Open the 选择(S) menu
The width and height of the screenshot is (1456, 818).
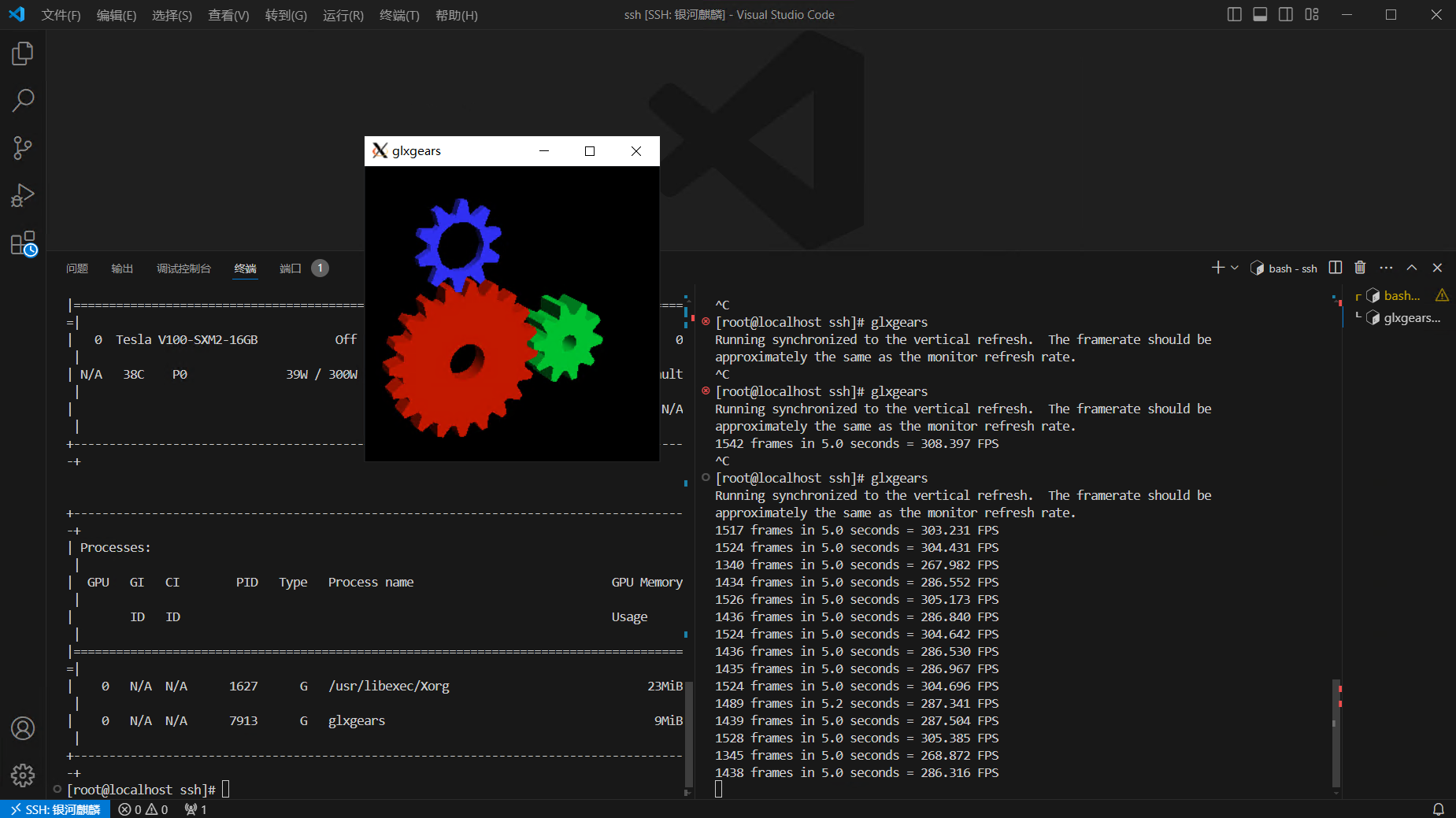point(172,16)
